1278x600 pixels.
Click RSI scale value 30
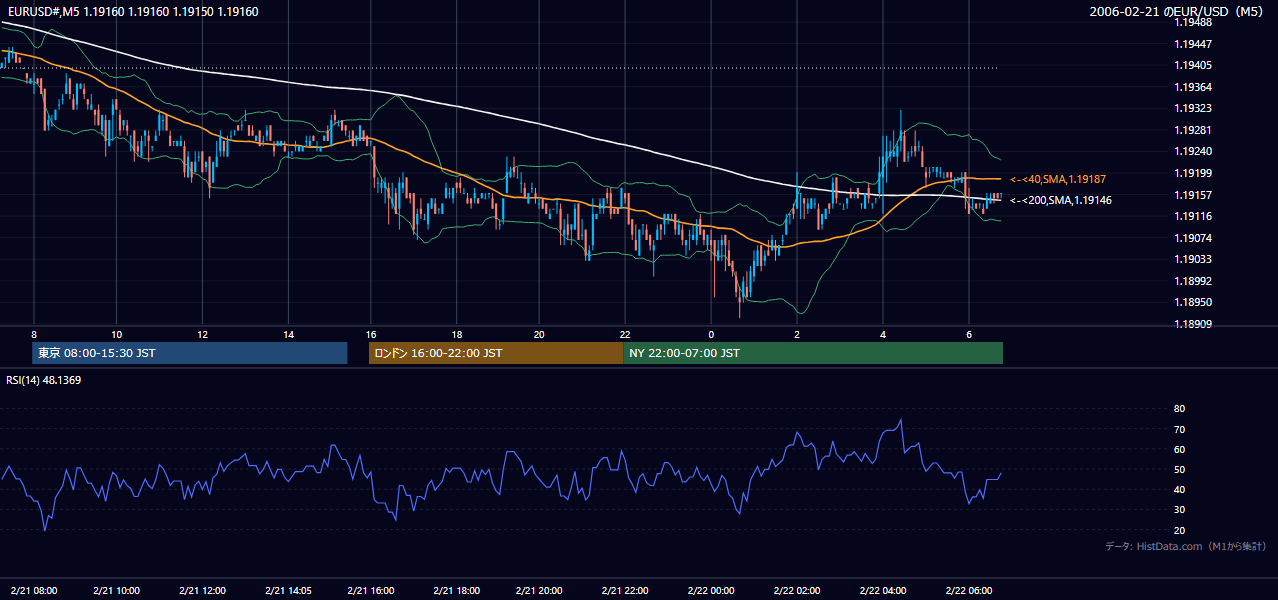[x=1179, y=510]
